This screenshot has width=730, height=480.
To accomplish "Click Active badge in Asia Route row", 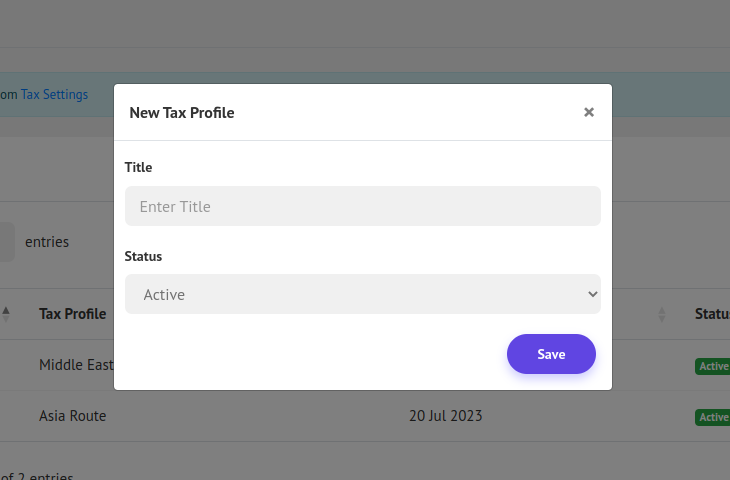I will pos(713,417).
